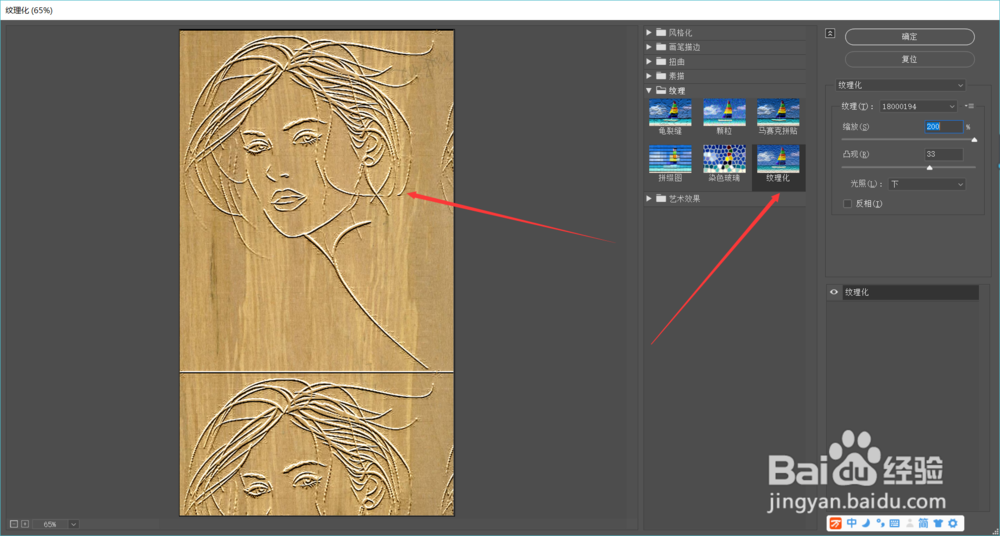Expand the 风格化 filter folder
The height and width of the screenshot is (536, 1000).
coord(649,33)
